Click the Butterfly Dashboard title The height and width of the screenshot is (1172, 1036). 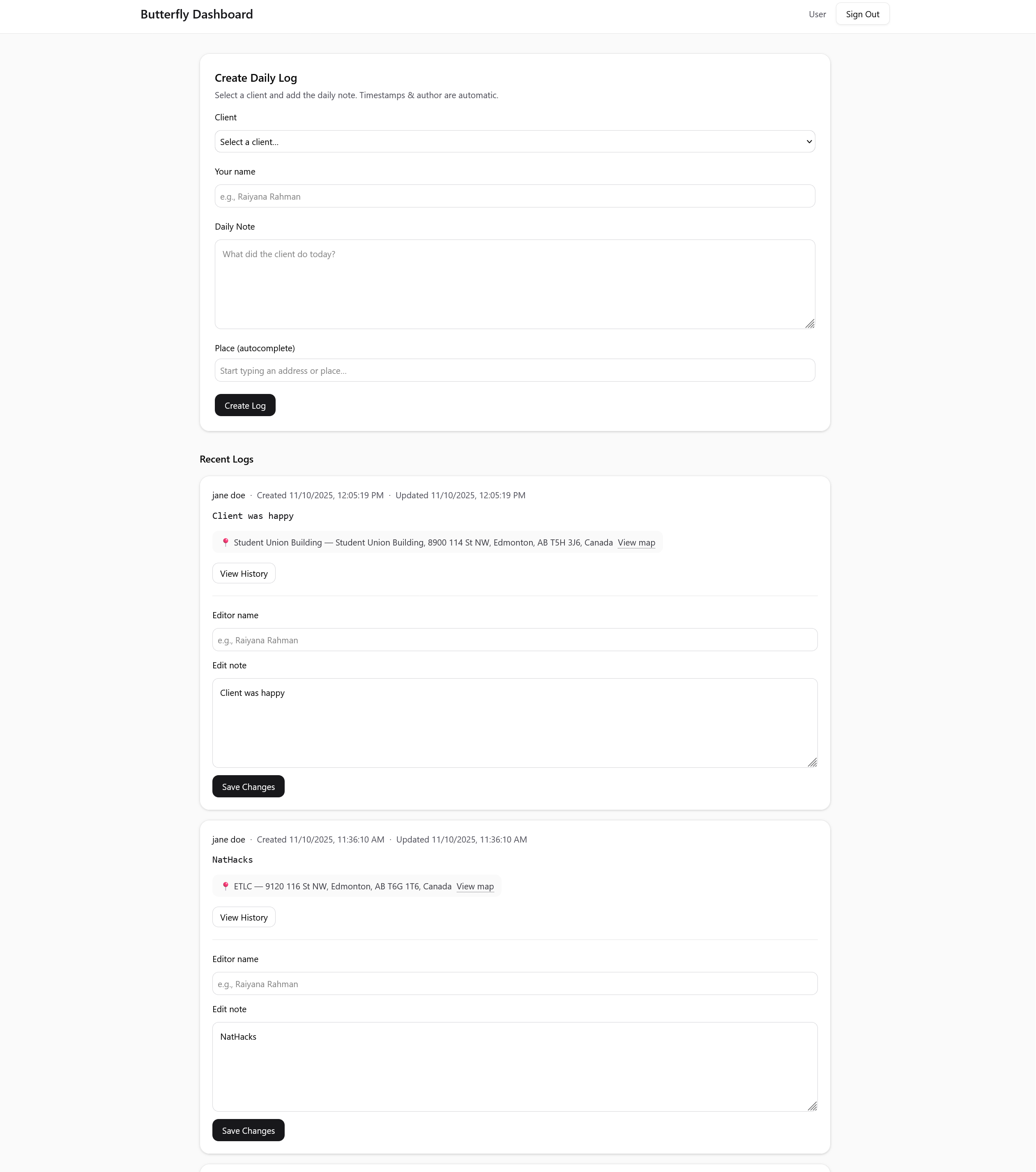point(197,14)
